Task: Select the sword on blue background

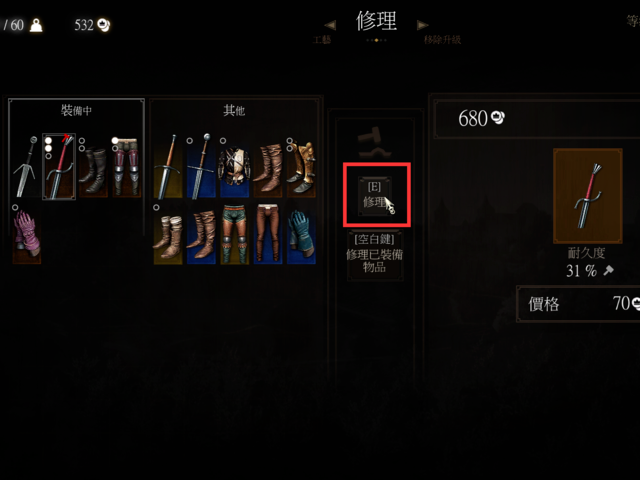Action: tap(201, 167)
